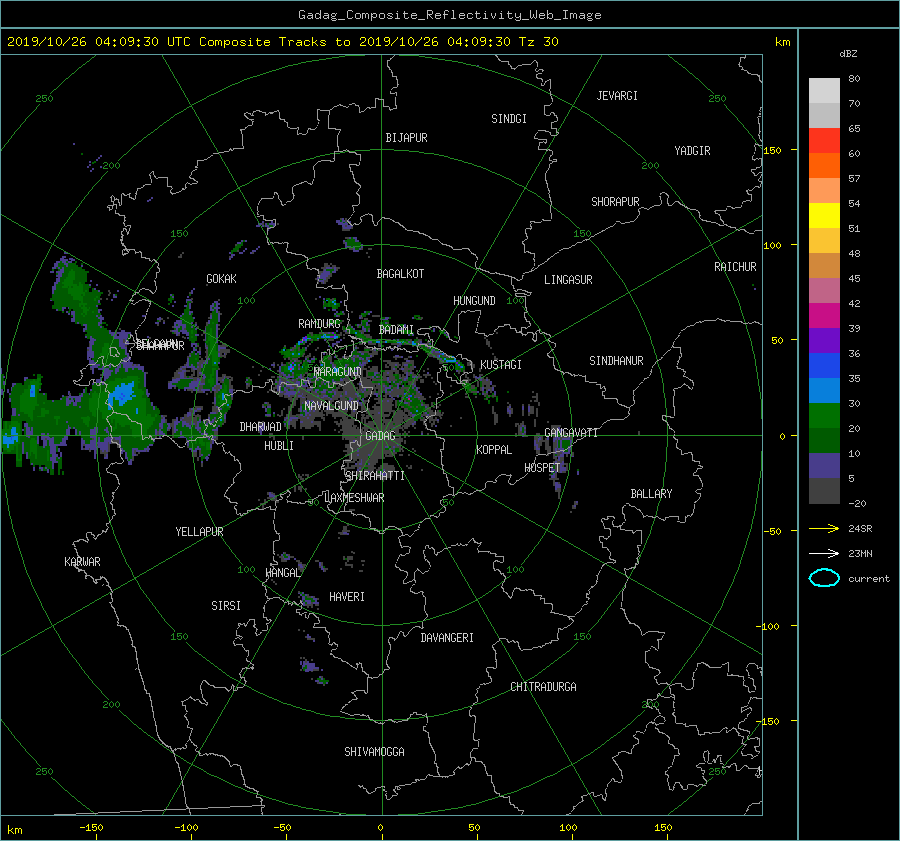This screenshot has width=900, height=841.
Task: Click the DHARWAD city label
Action: (x=260, y=427)
